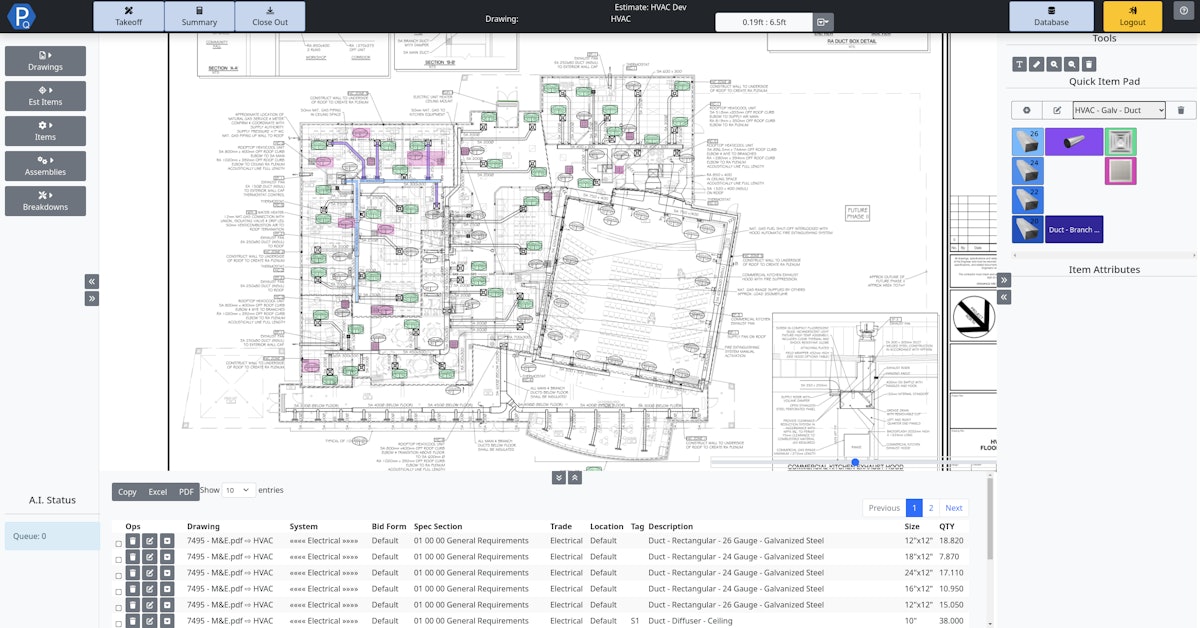Check the checkbox on the S1 Diffuser row

pos(116,620)
